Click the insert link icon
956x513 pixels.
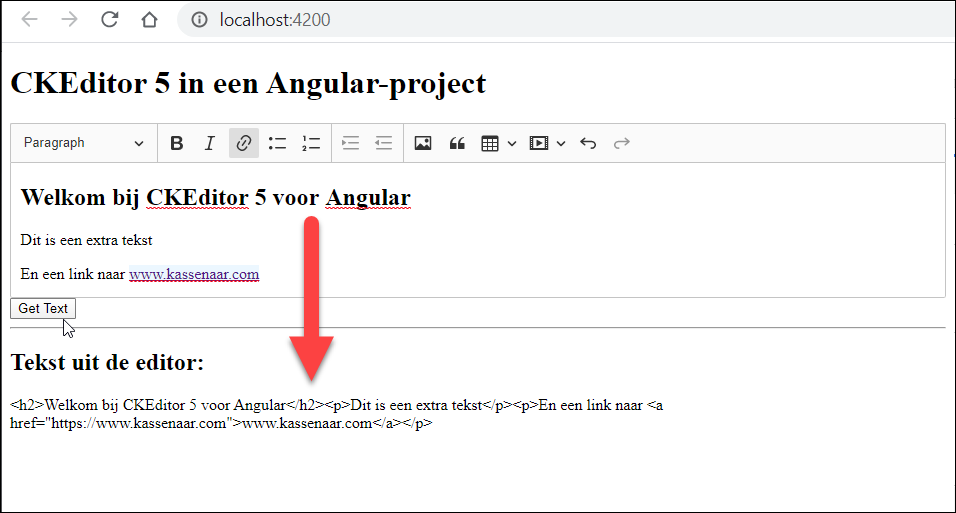tap(244, 143)
